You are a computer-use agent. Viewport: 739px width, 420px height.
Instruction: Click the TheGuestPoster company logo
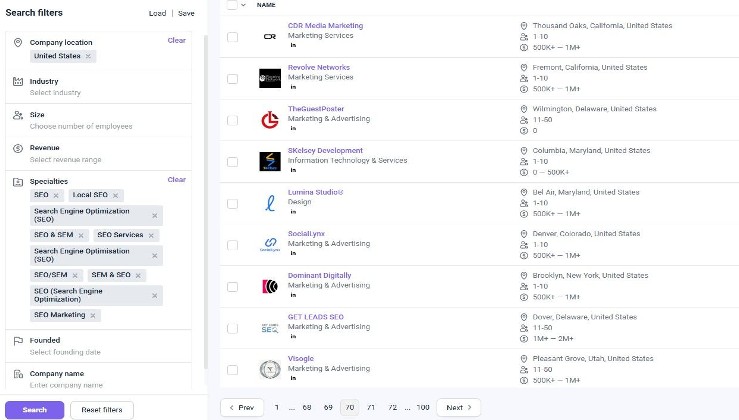(269, 120)
